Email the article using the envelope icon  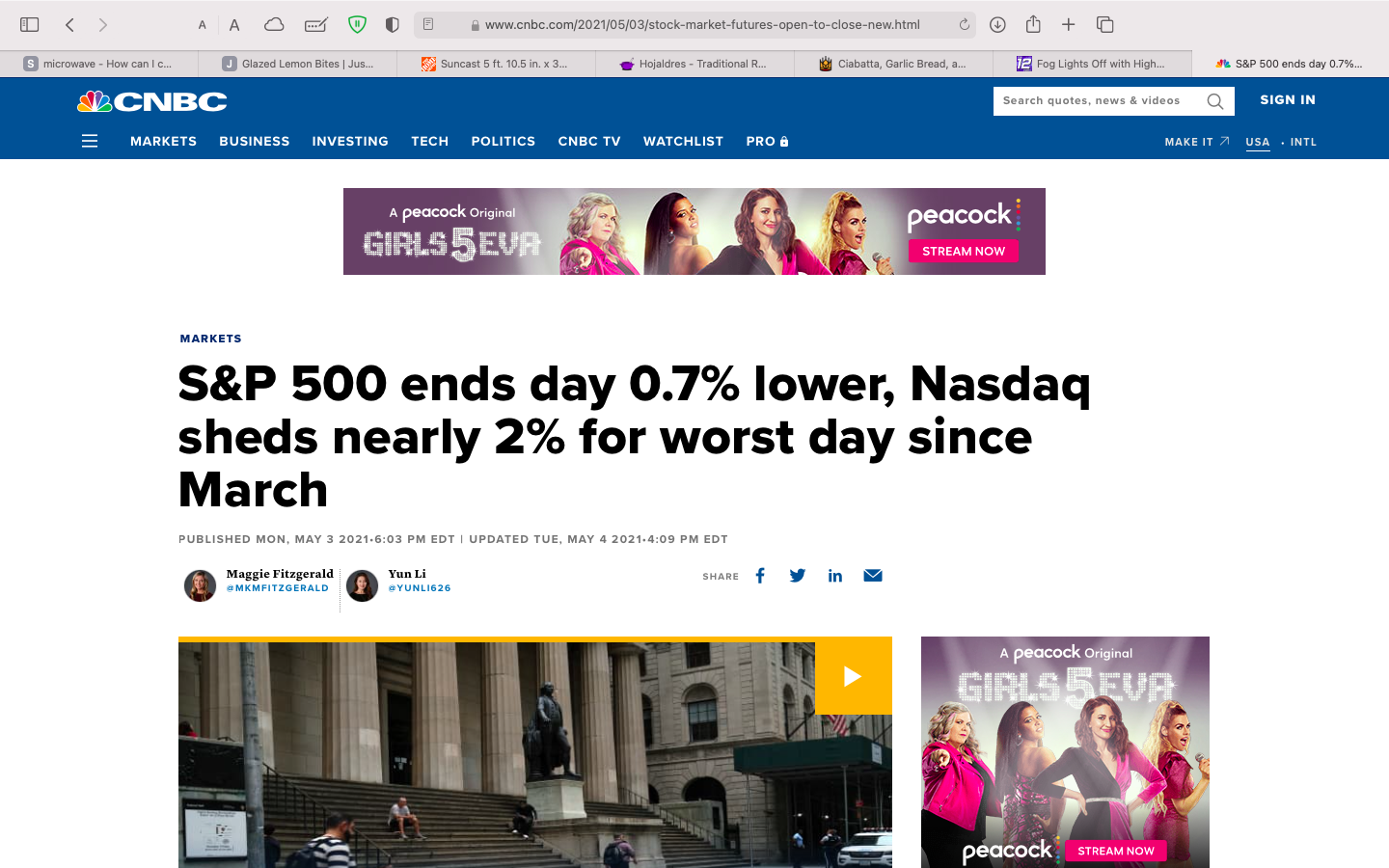coord(873,575)
